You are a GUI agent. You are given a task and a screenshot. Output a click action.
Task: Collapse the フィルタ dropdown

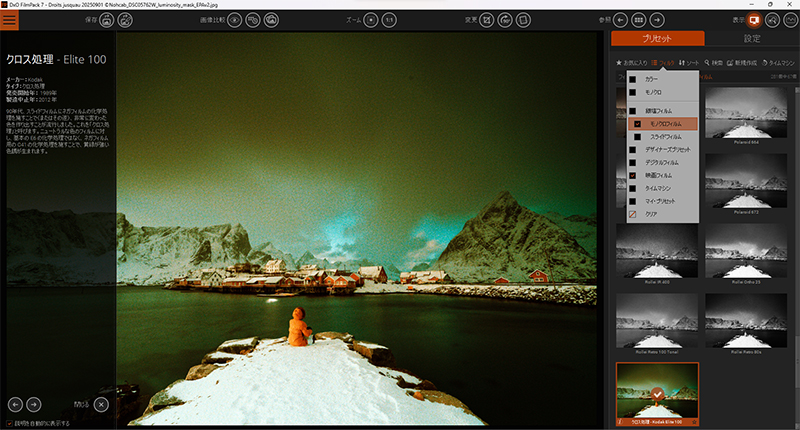[x=663, y=63]
